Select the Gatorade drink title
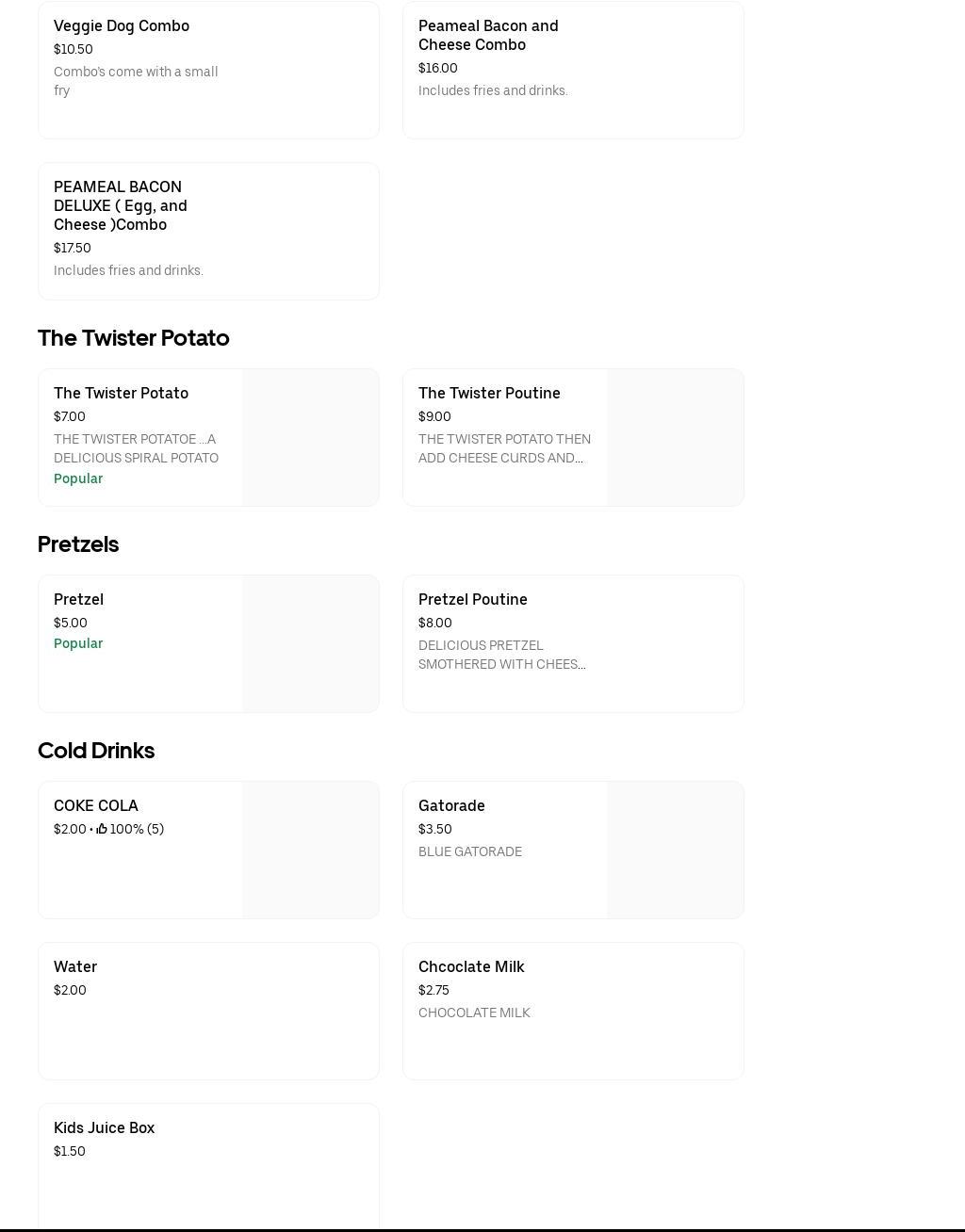965x1232 pixels. (451, 806)
